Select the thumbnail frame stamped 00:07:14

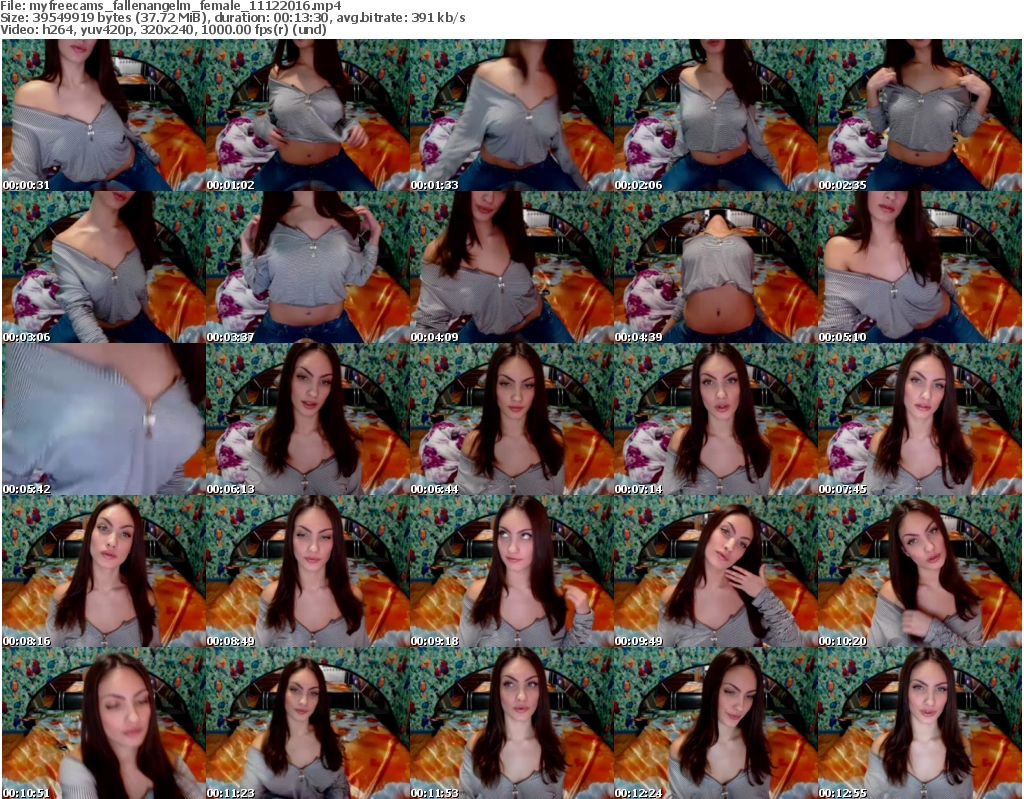pyautogui.click(x=715, y=419)
